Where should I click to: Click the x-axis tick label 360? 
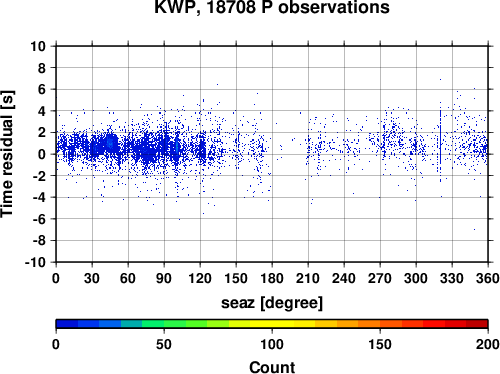point(488,278)
